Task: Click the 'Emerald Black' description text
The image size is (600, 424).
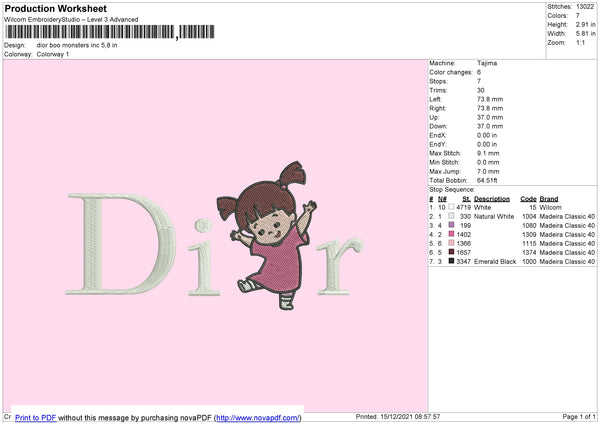Action: 495,262
